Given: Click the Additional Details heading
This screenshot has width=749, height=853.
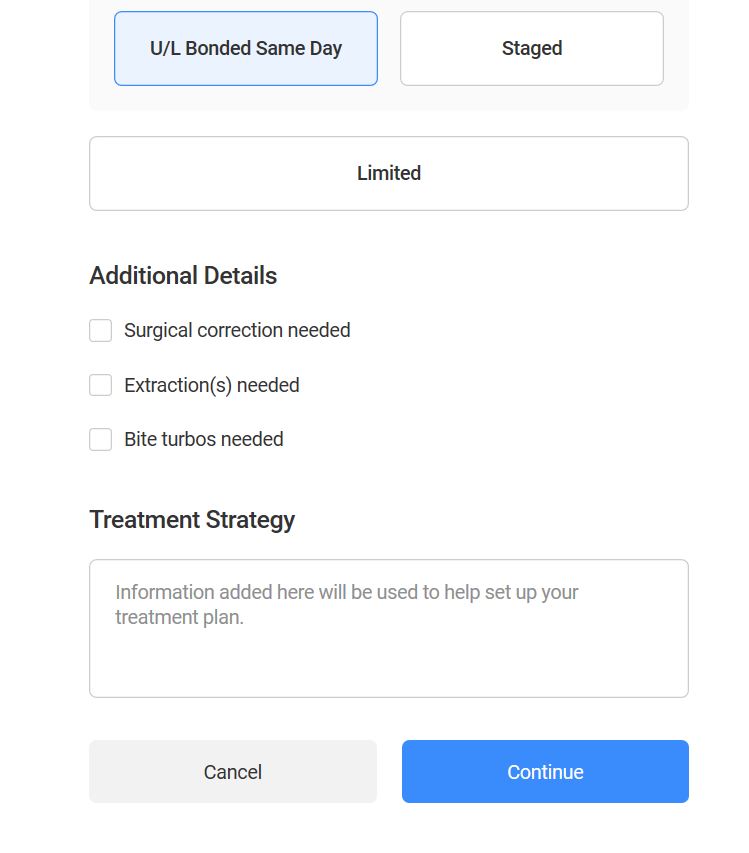Looking at the screenshot, I should point(183,276).
